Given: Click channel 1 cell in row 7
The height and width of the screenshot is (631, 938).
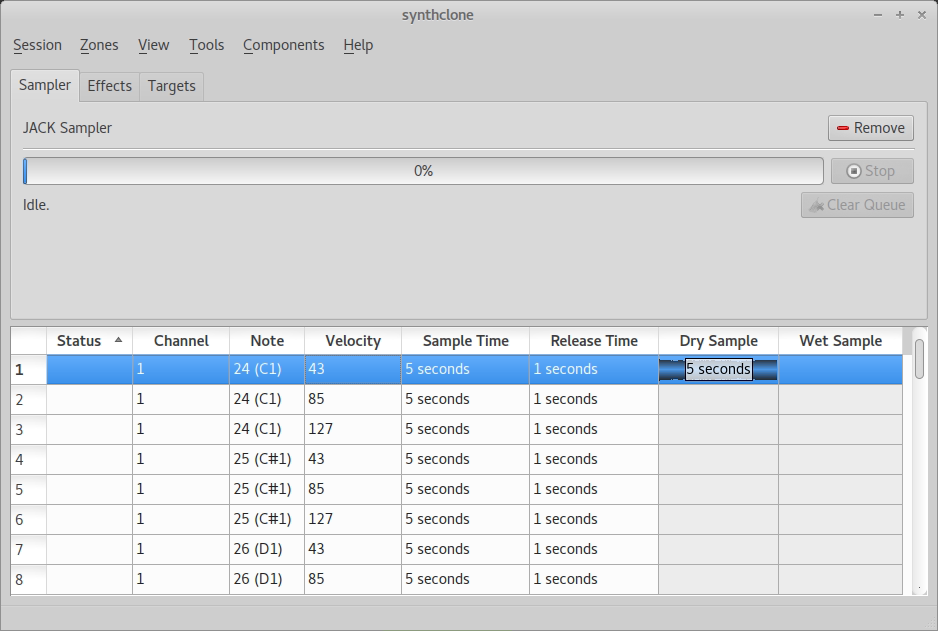Looking at the screenshot, I should 181,549.
